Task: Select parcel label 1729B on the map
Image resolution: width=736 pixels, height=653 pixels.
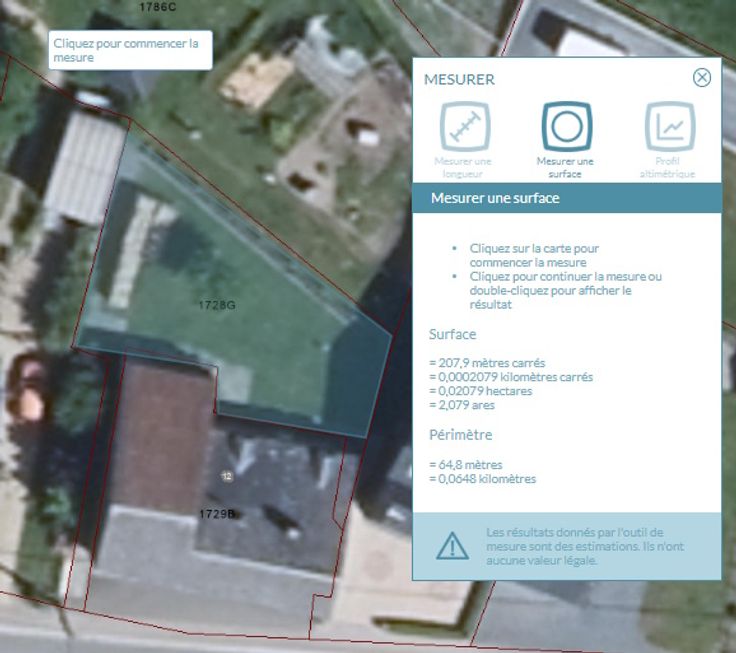Action: [x=216, y=513]
